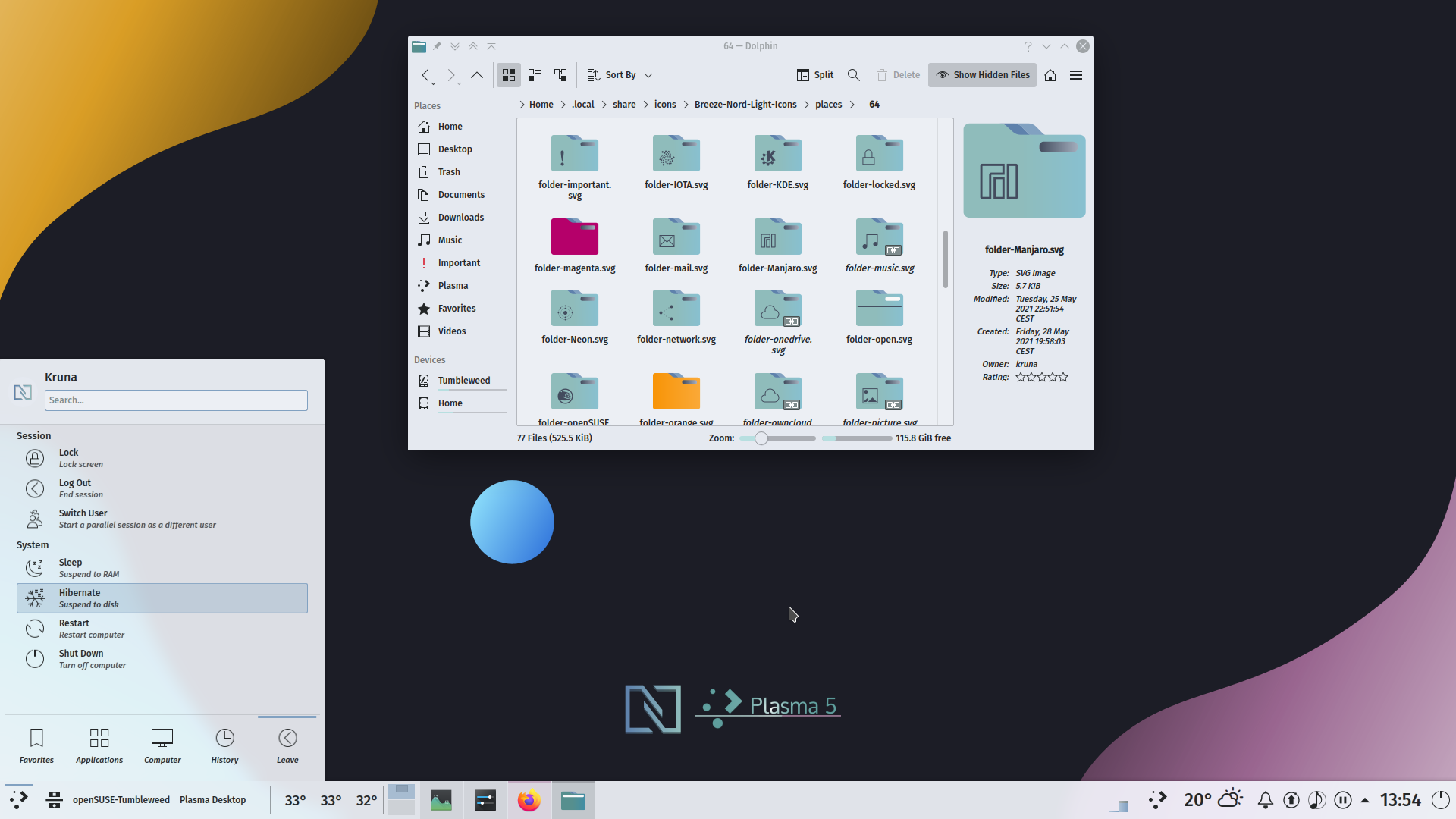1456x819 pixels.
Task: Click the 13:54 clock
Action: [1400, 800]
